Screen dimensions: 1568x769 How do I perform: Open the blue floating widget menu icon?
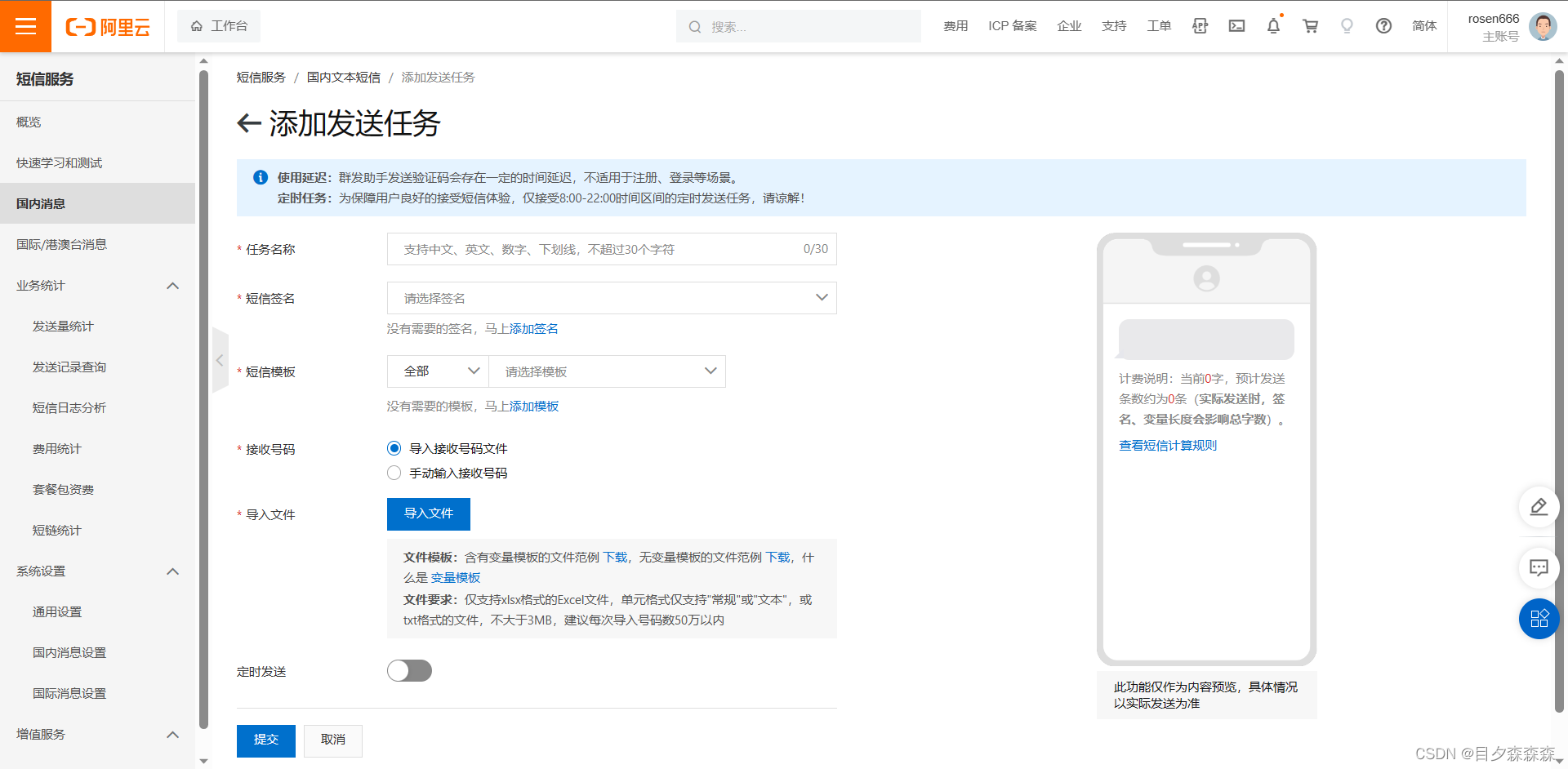[1539, 619]
